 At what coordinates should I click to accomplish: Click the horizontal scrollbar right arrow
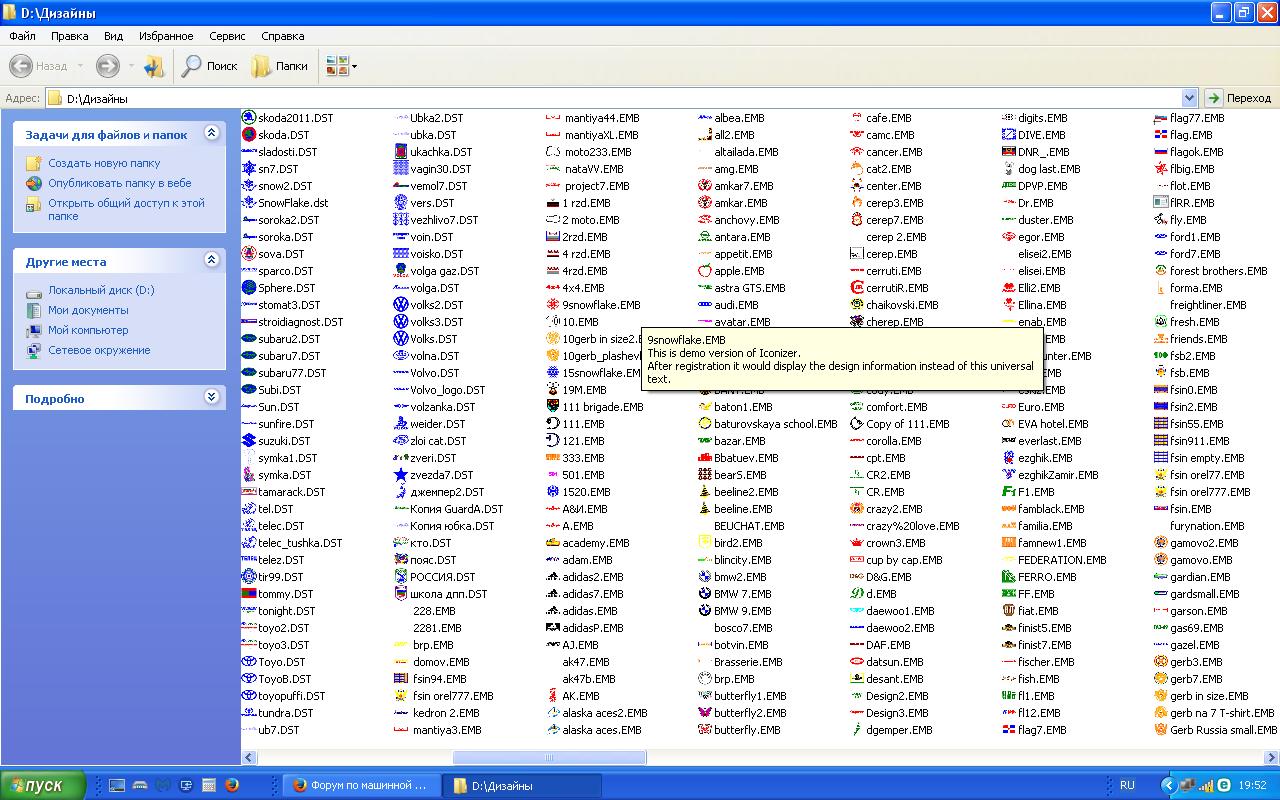pyautogui.click(x=1271, y=757)
